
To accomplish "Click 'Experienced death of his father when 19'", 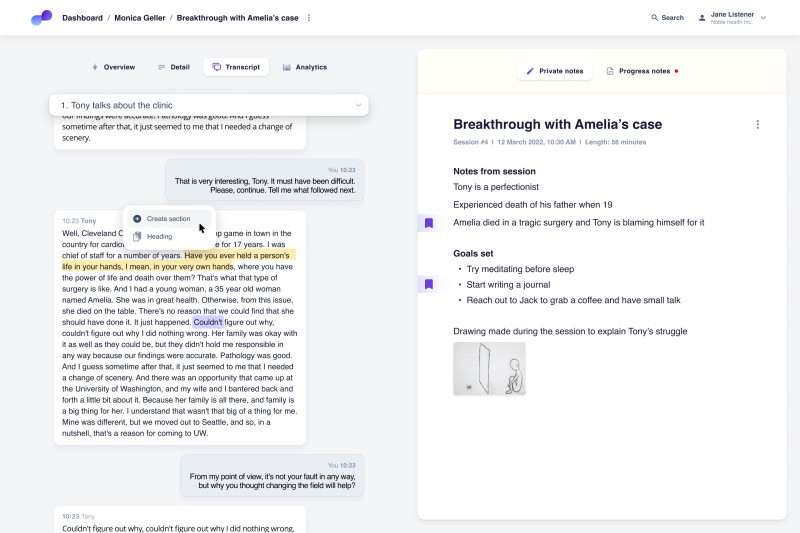I will pos(533,205).
